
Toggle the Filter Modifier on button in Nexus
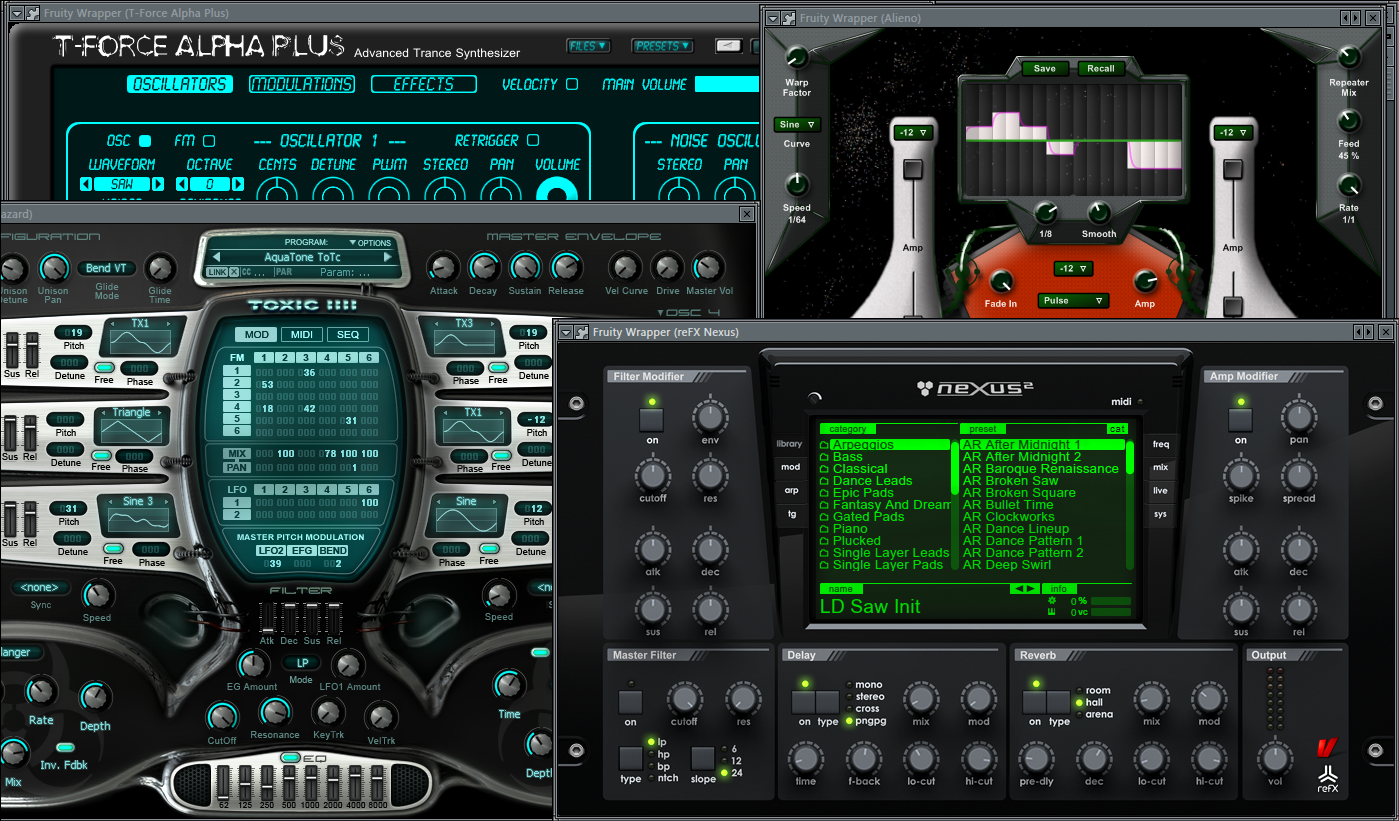652,420
